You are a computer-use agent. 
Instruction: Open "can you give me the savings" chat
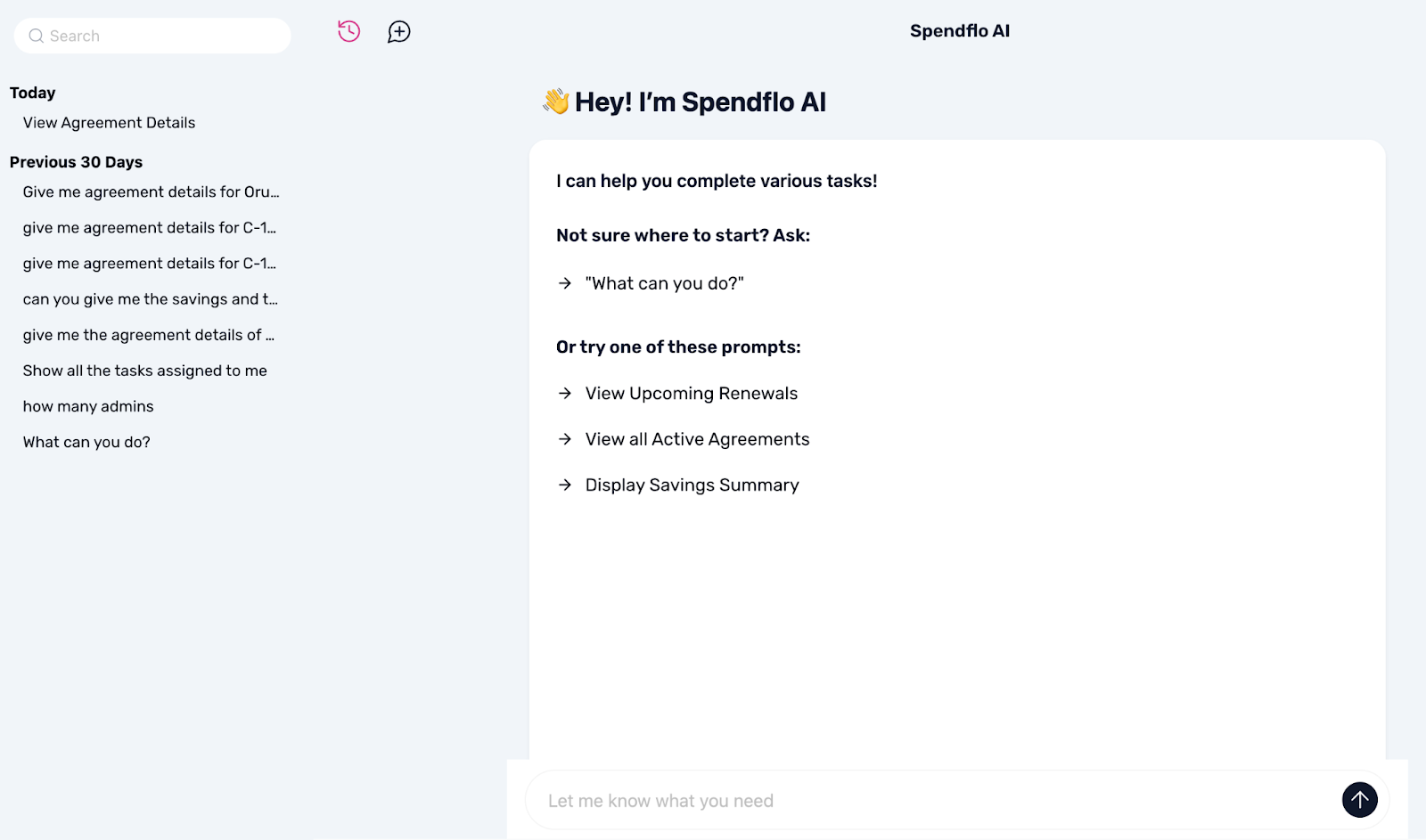150,299
